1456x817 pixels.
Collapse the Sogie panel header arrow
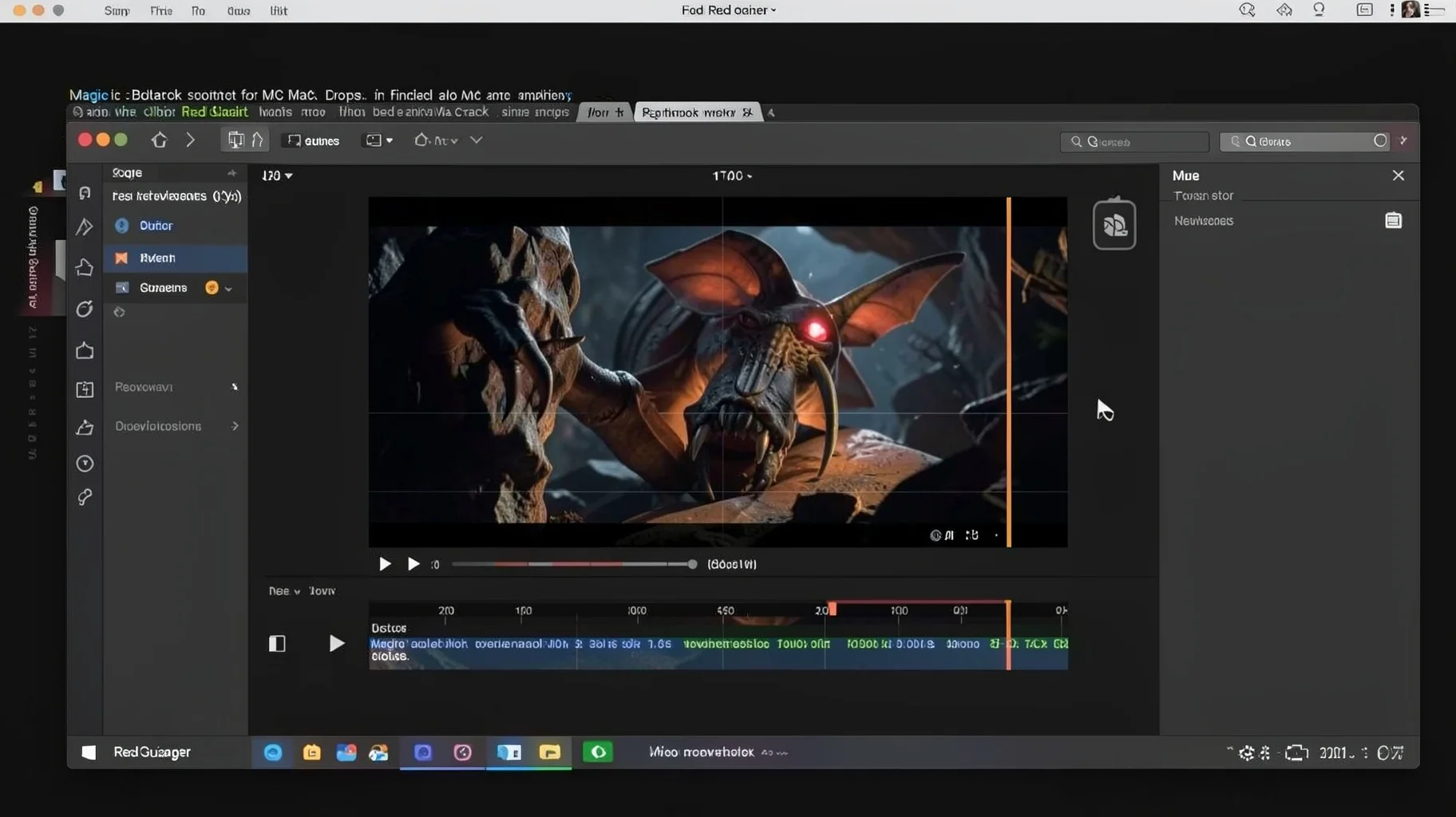(x=231, y=173)
